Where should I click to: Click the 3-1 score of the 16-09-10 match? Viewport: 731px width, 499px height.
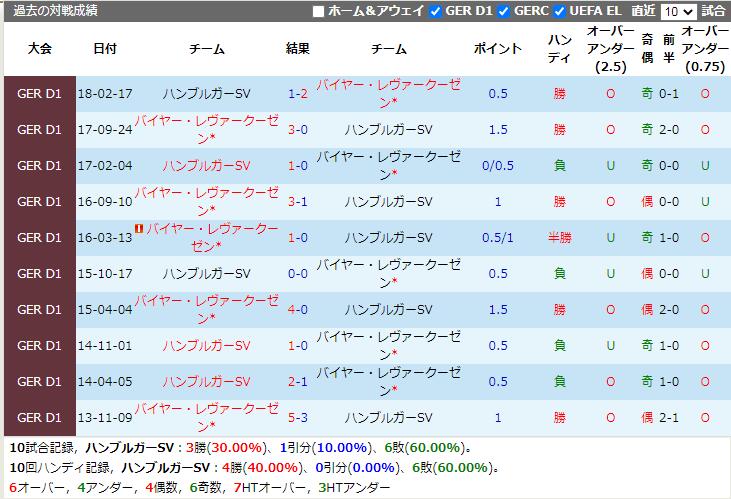tap(297, 202)
